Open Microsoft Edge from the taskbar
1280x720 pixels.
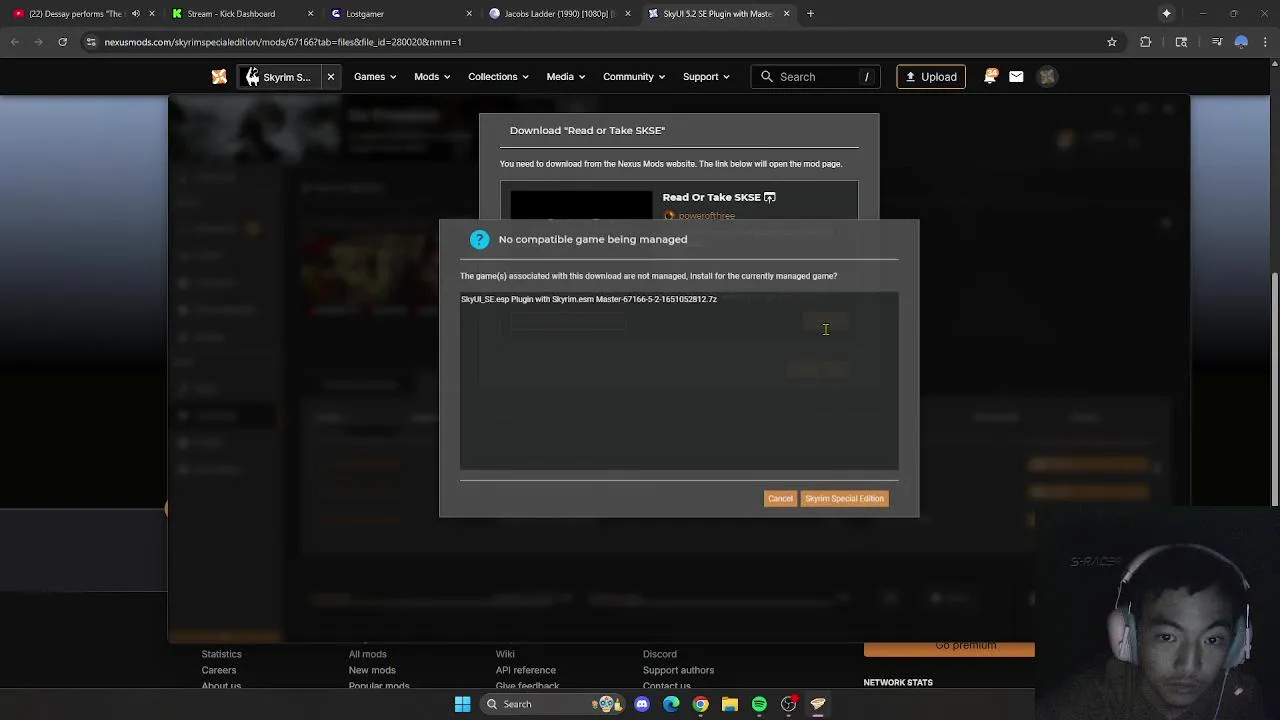click(671, 704)
